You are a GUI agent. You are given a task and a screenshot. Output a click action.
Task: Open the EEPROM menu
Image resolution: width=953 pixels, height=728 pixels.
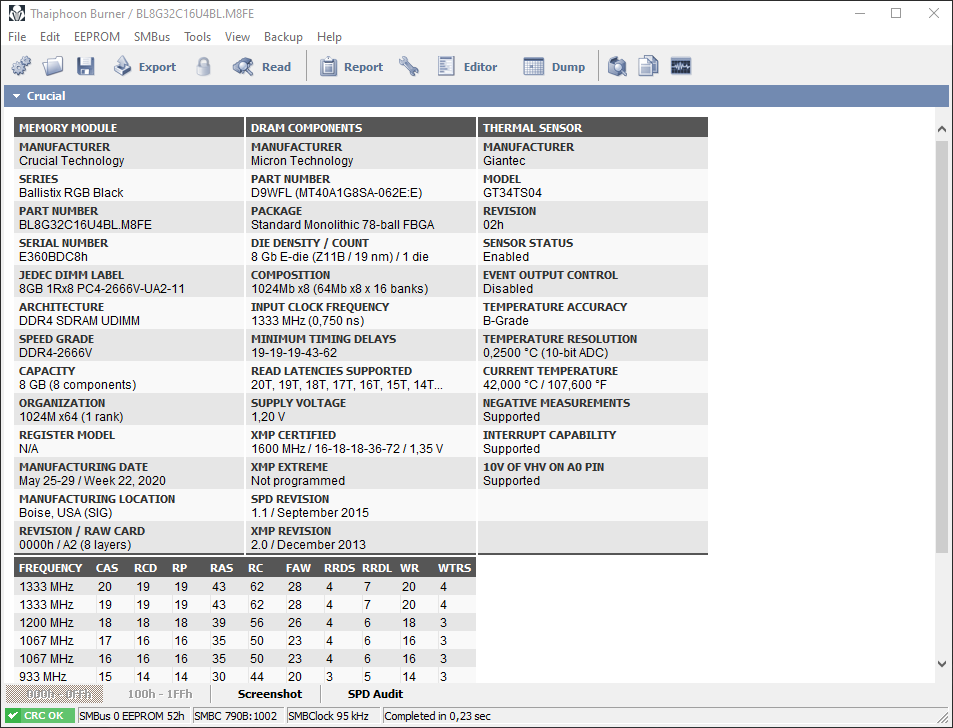[97, 37]
